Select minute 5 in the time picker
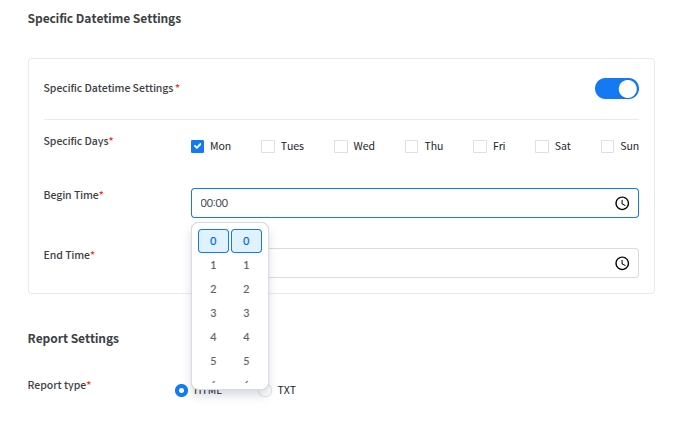Viewport: 680px width, 429px height. click(246, 361)
